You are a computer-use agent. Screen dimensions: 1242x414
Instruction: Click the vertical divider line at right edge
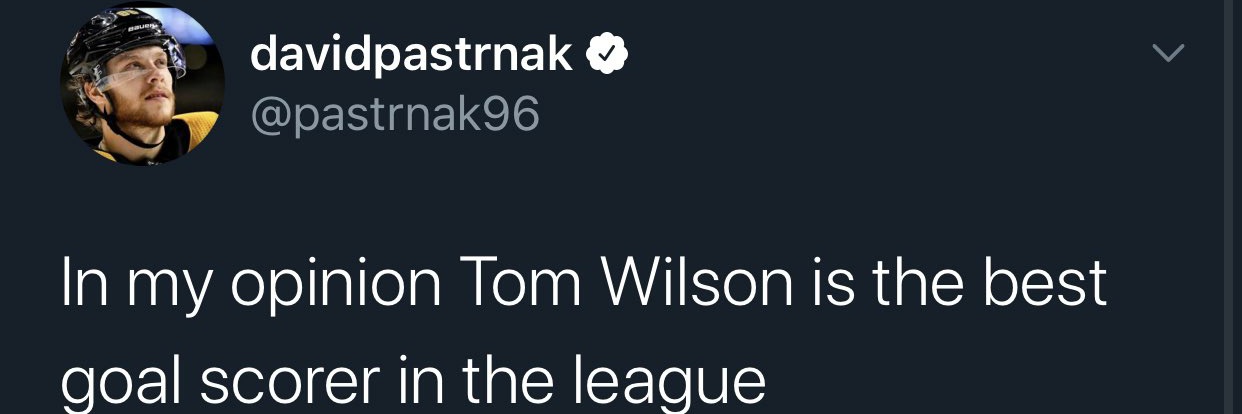point(1230,207)
